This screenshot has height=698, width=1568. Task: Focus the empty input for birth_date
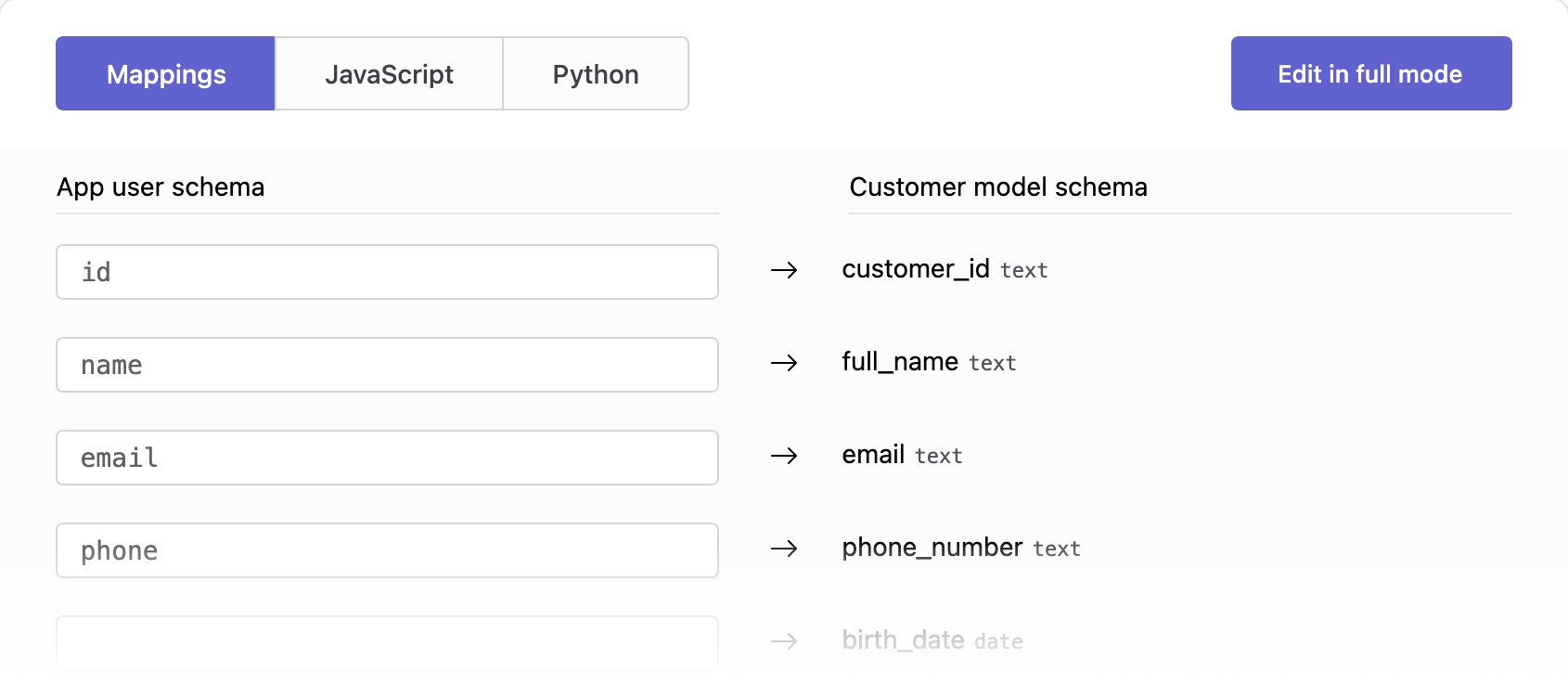(x=387, y=642)
